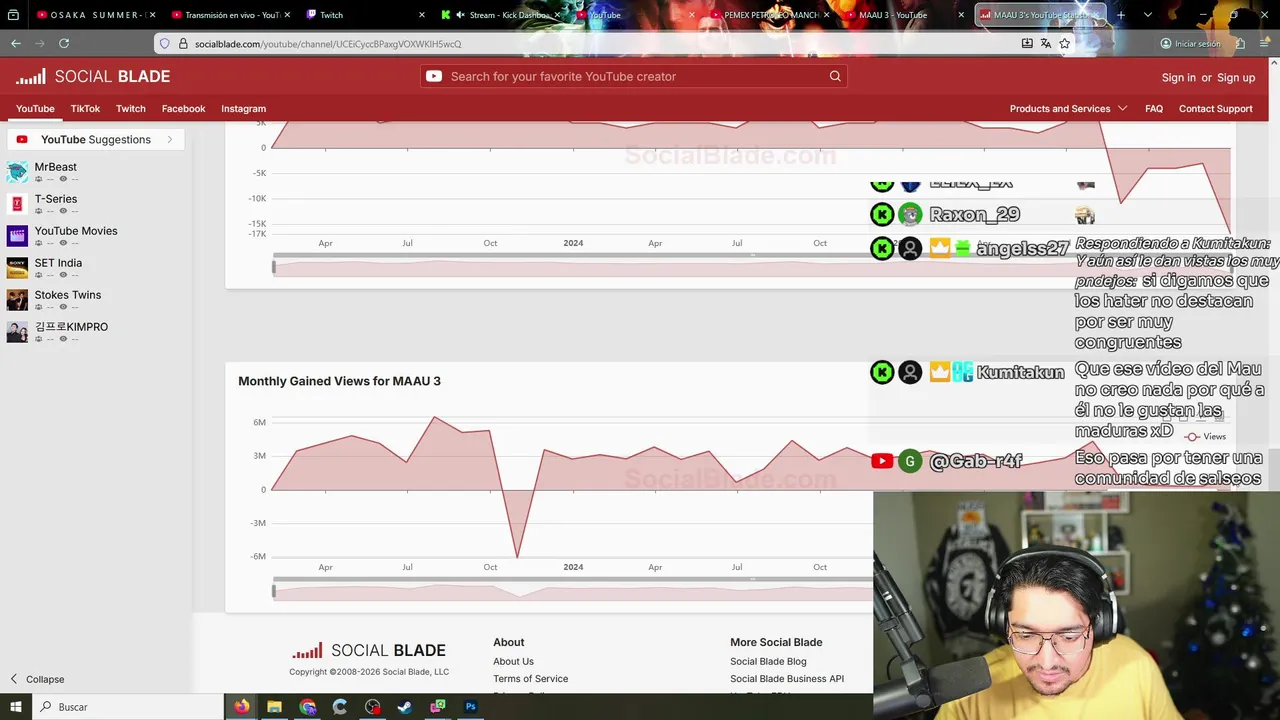Click the translate page icon in address bar
This screenshot has height=720, width=1280.
pos(1046,44)
